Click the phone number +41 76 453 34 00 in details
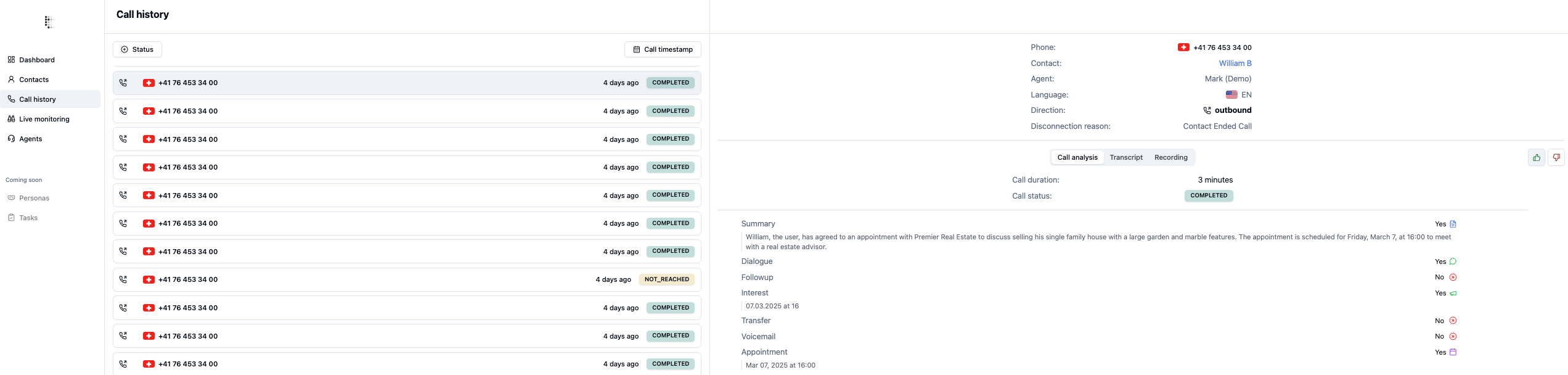Image resolution: width=1568 pixels, height=375 pixels. (1222, 47)
